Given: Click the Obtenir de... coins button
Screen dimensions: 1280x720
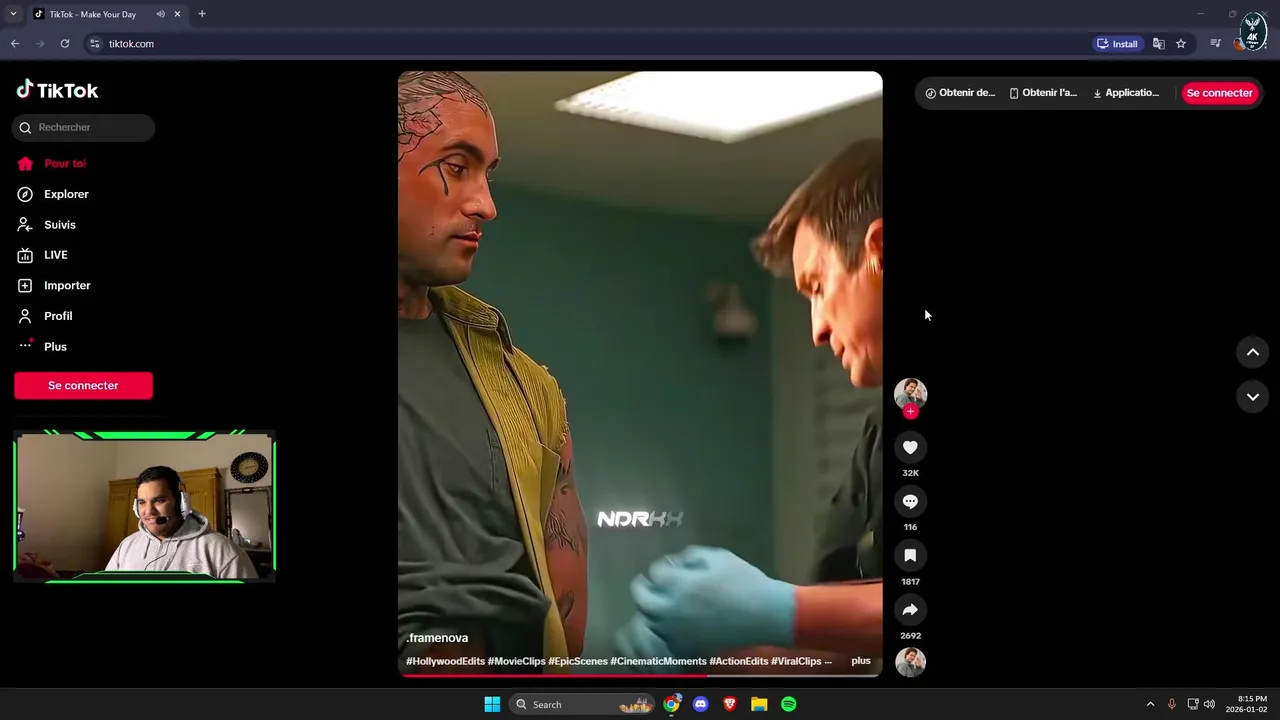Looking at the screenshot, I should pos(960,93).
